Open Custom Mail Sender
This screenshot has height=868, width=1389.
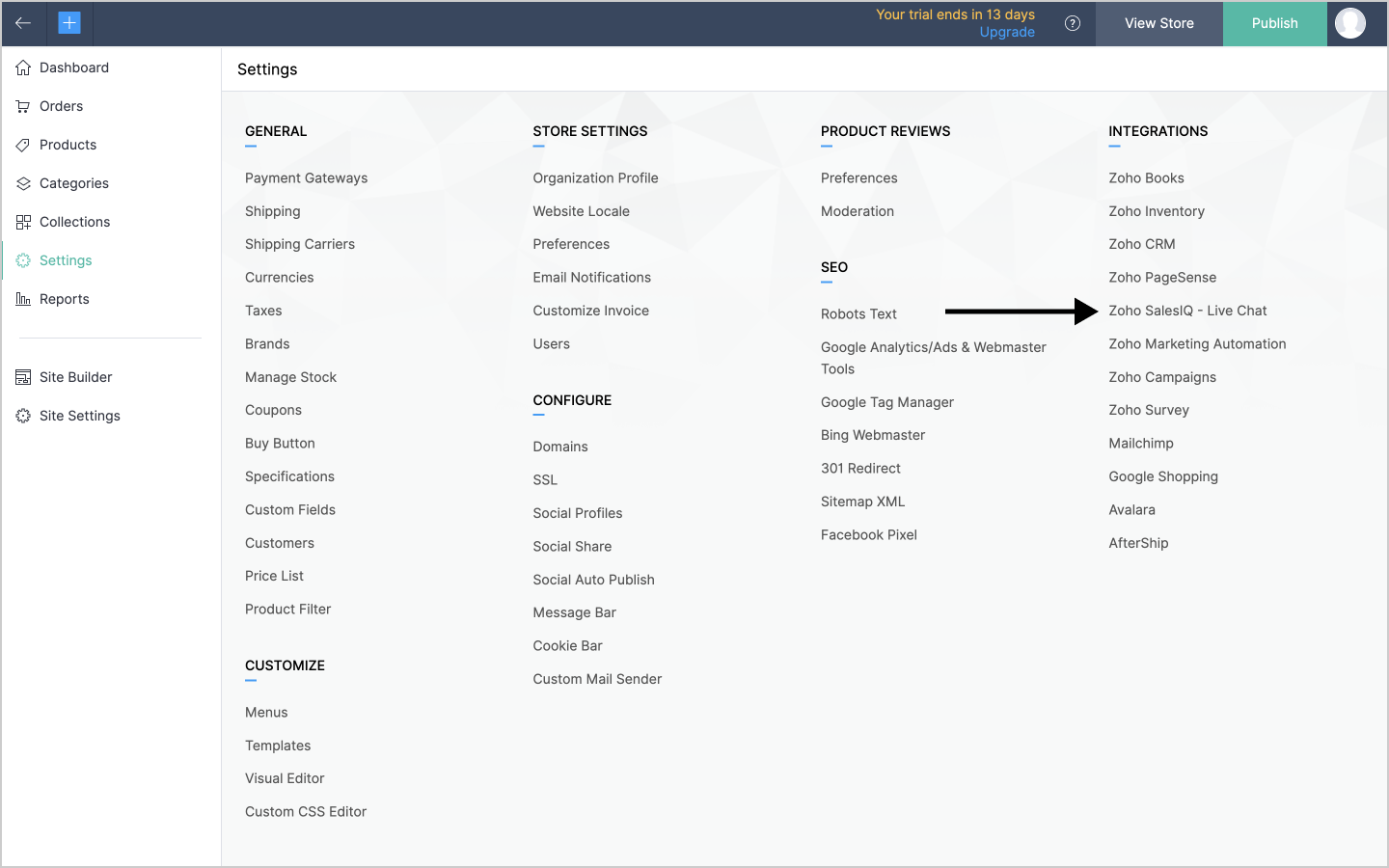click(x=597, y=679)
